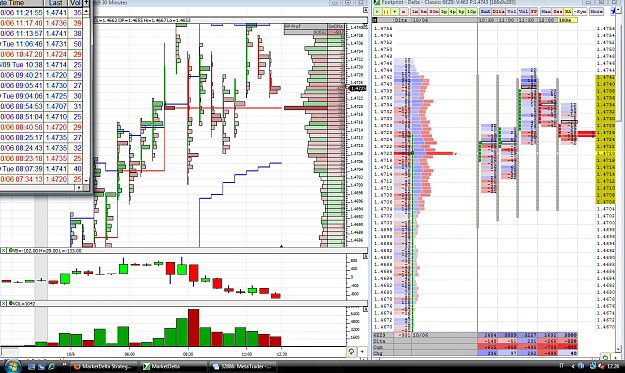625x373 pixels.
Task: Sort trade list by Vol column header
Action: [75, 3]
